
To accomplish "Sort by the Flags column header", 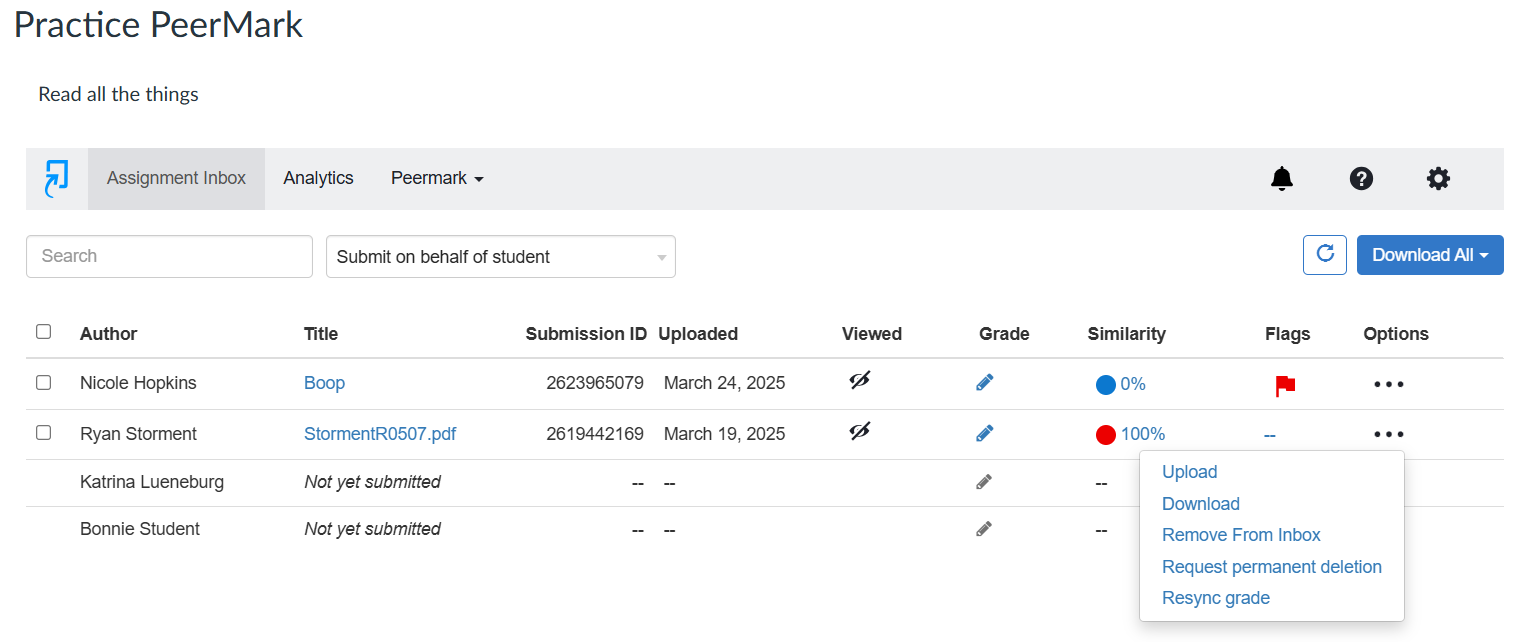I will coord(1287,334).
